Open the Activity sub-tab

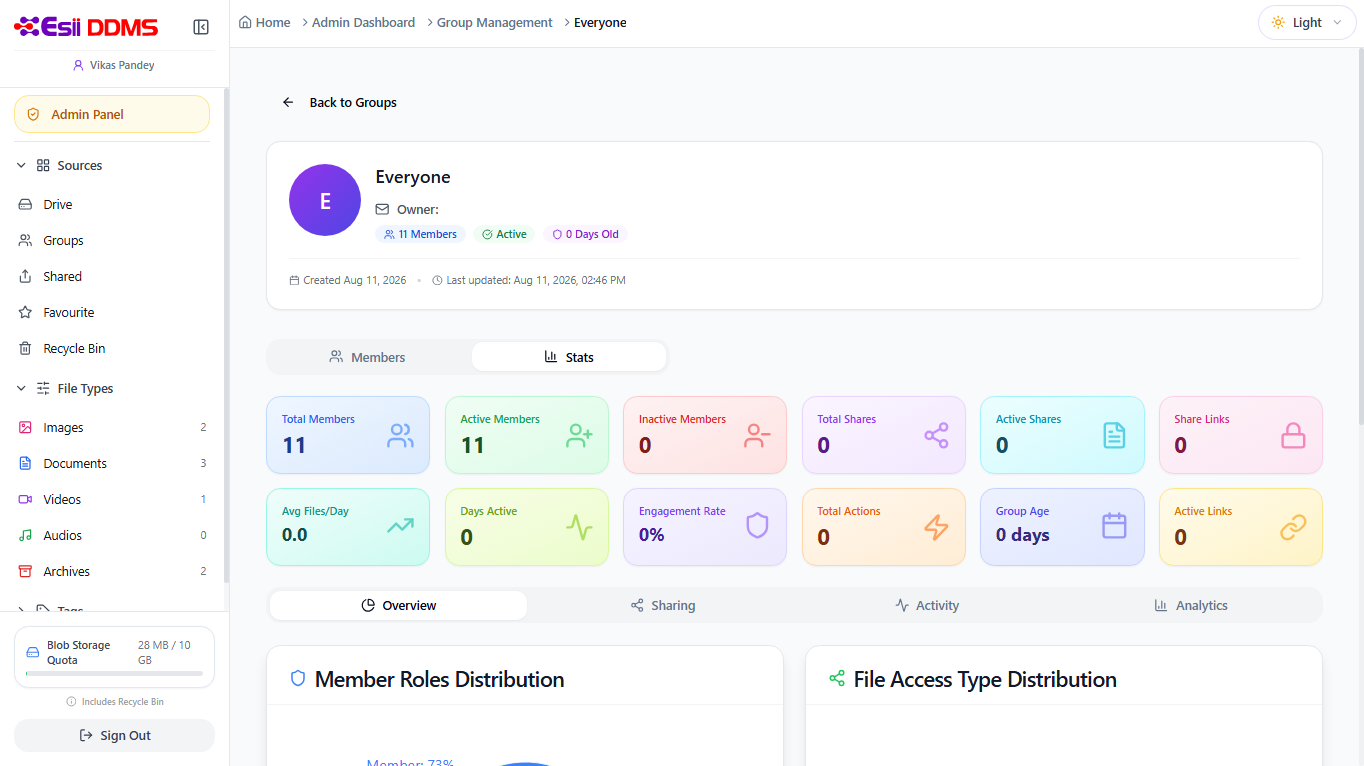pos(927,605)
